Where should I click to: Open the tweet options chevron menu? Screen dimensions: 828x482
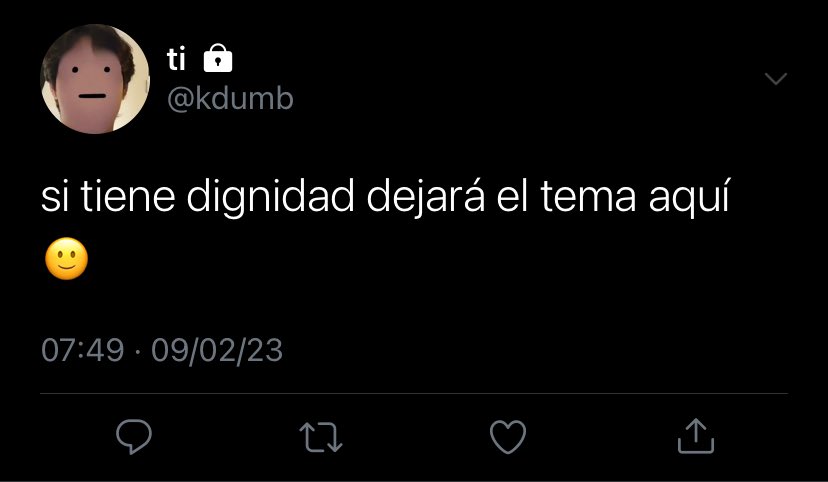coord(776,79)
